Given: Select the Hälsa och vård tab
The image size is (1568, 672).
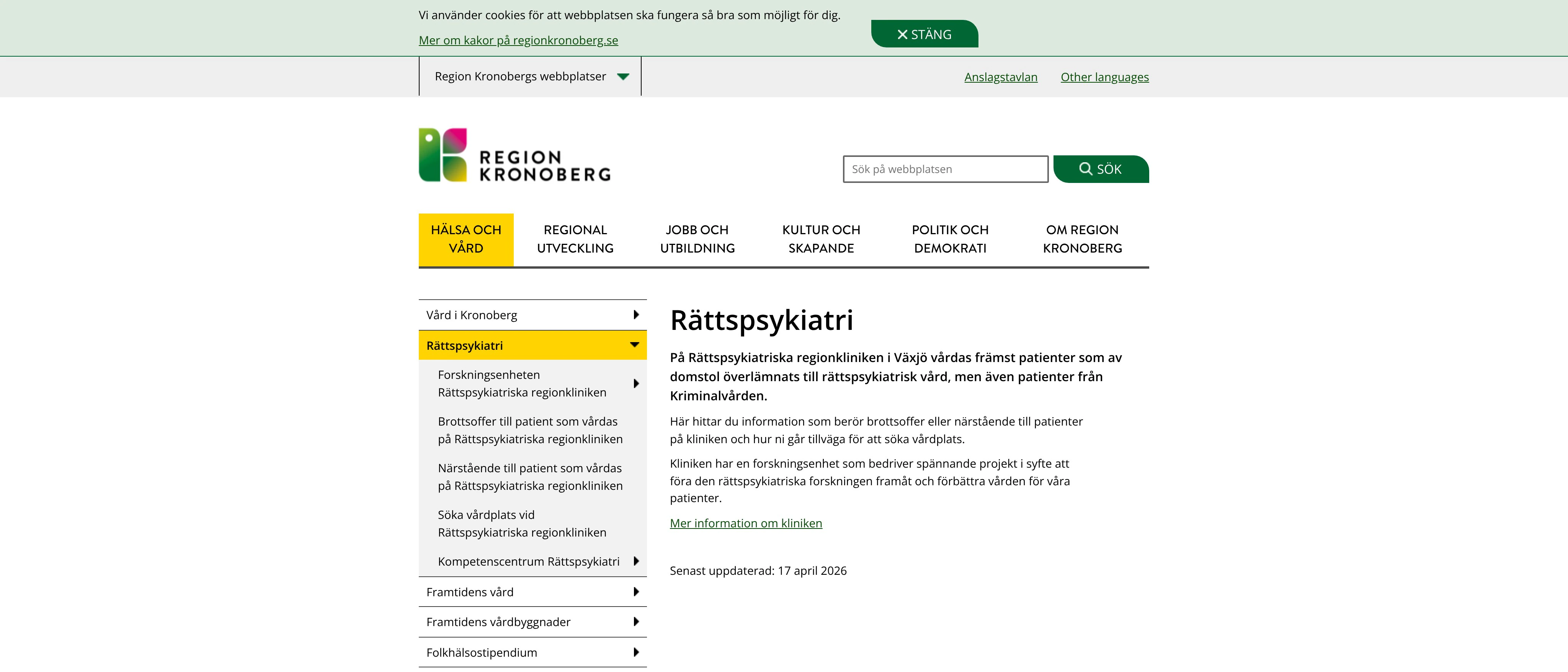Looking at the screenshot, I should 465,239.
